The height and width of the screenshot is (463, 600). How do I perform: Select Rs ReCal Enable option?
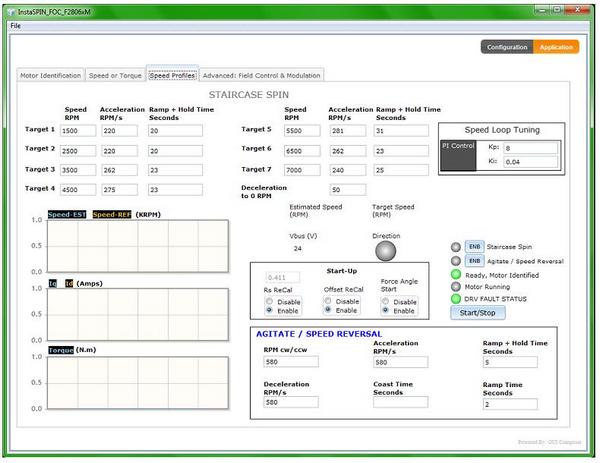(x=269, y=310)
